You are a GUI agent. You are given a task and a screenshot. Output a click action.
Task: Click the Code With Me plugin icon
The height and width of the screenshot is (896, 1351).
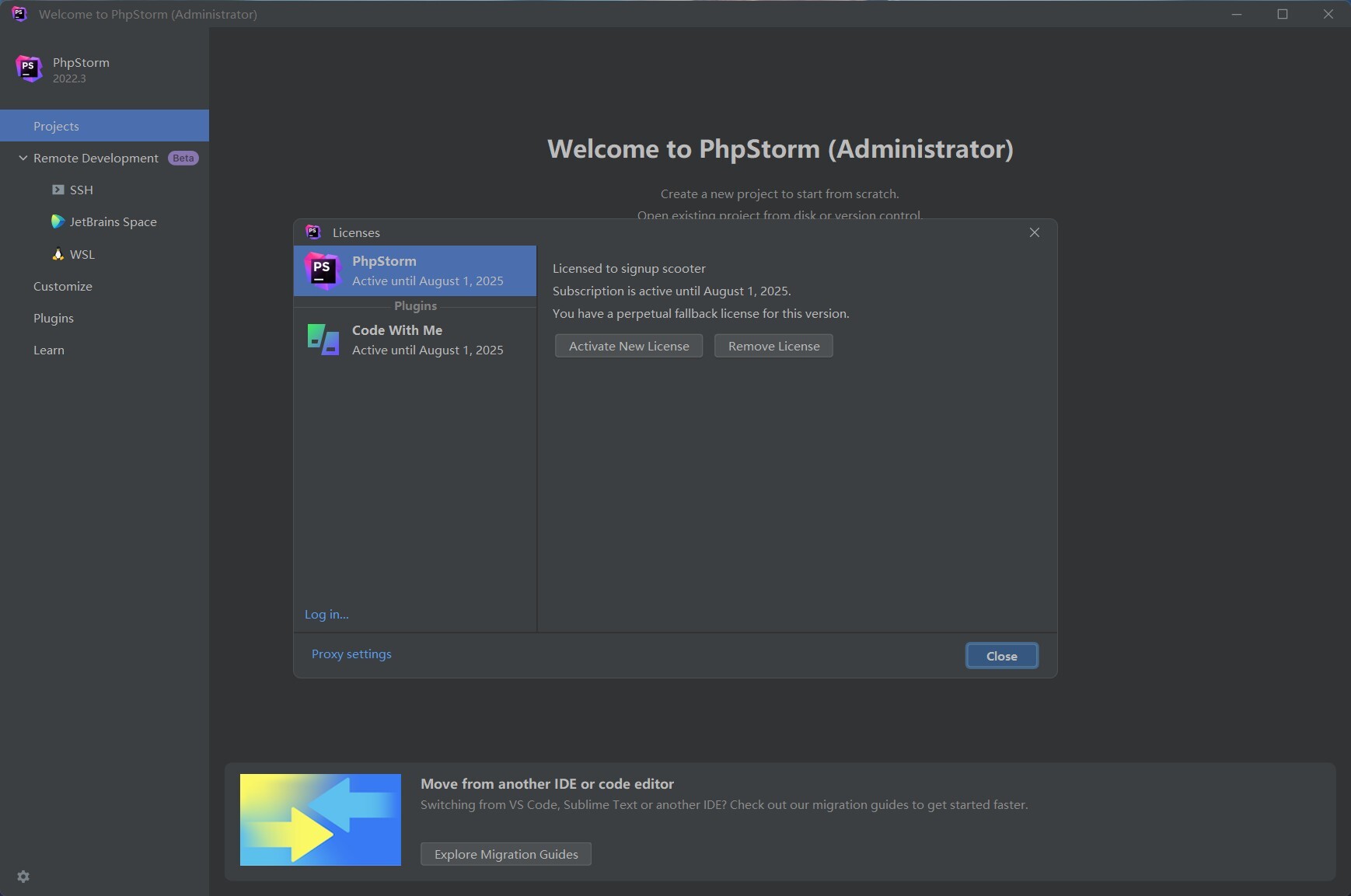click(x=323, y=340)
